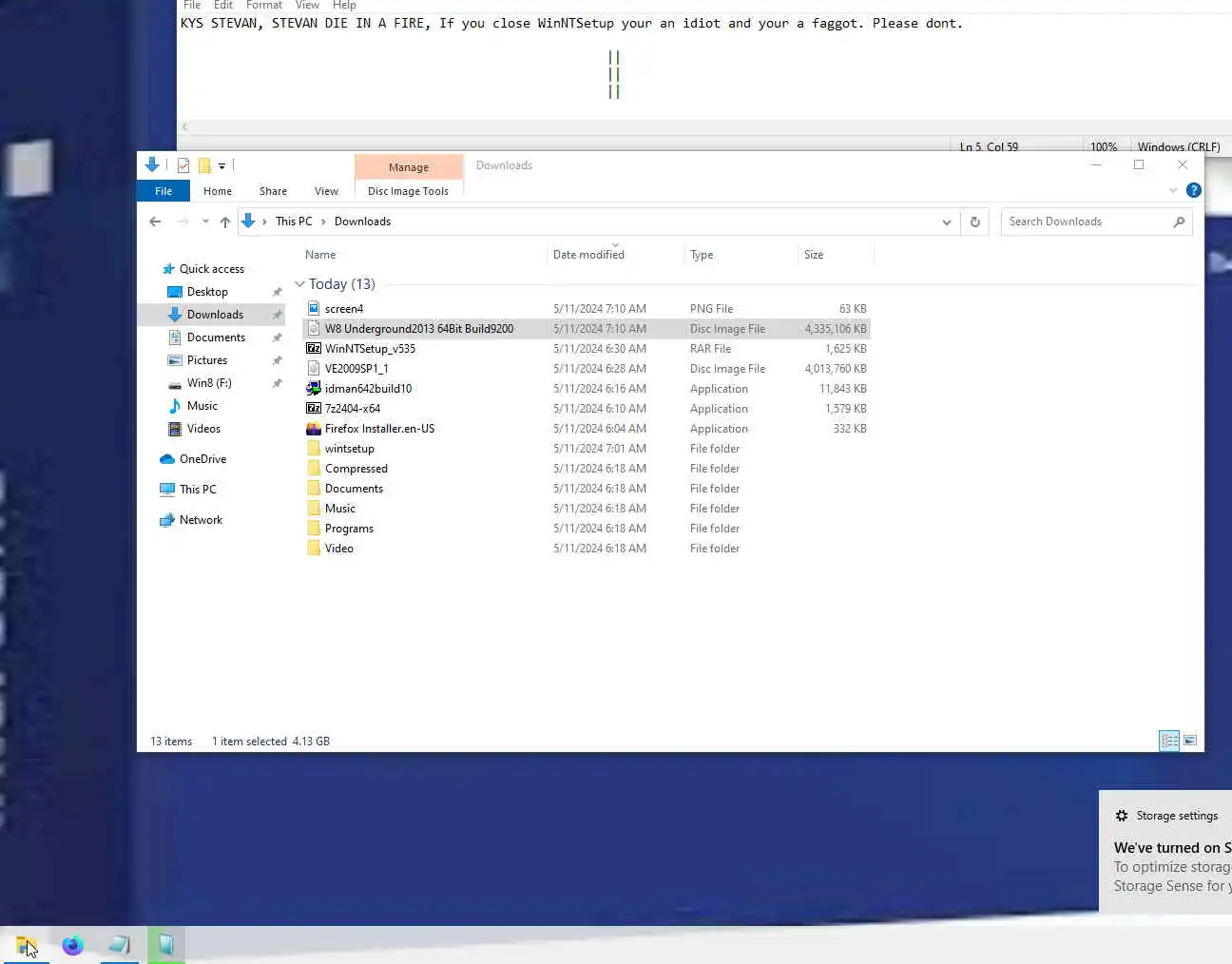Viewport: 1232px width, 964px height.
Task: Expand the ribbon with the chevron
Action: [x=1173, y=190]
